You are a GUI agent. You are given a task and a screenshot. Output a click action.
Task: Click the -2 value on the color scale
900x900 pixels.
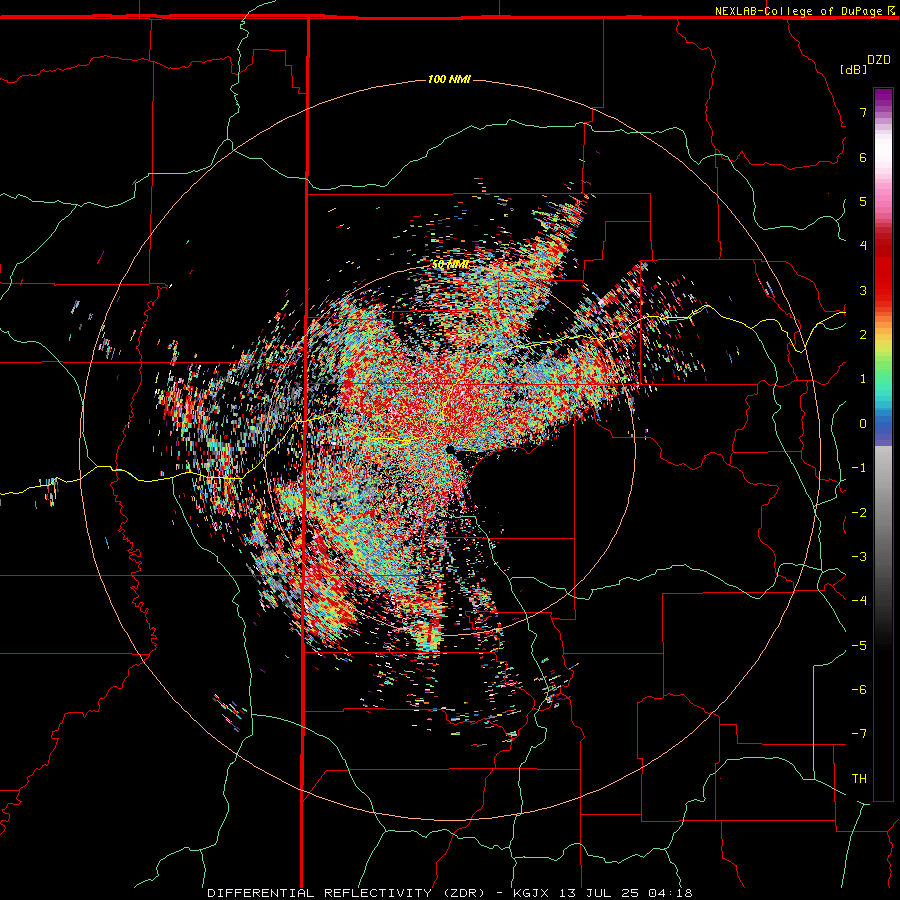pos(859,513)
